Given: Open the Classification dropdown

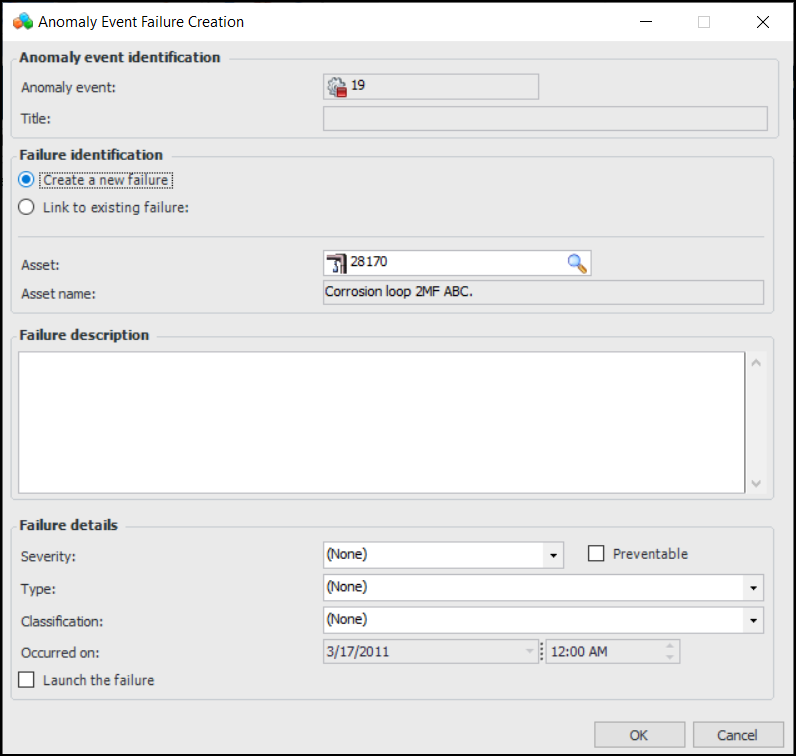Looking at the screenshot, I should [753, 620].
